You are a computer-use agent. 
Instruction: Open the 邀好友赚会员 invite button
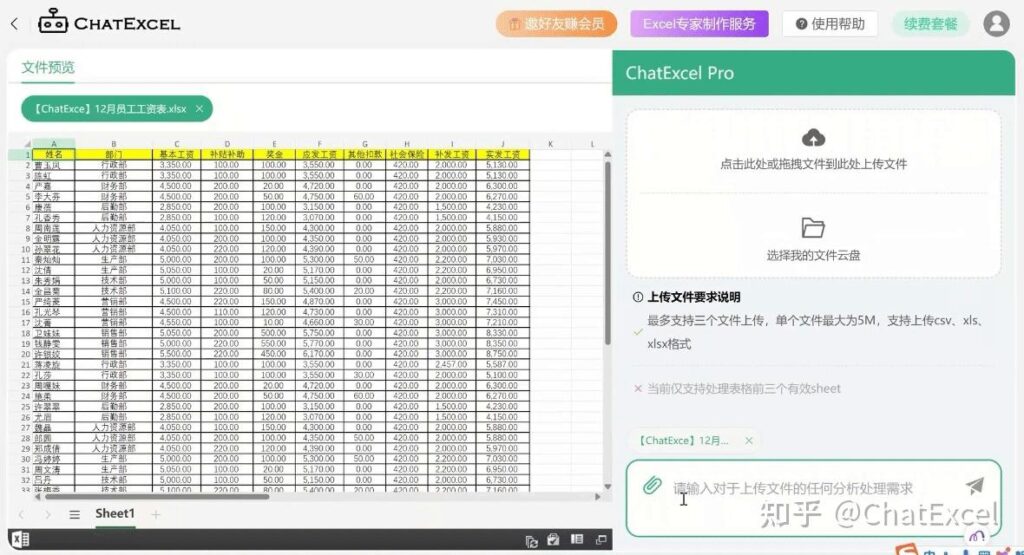point(556,24)
